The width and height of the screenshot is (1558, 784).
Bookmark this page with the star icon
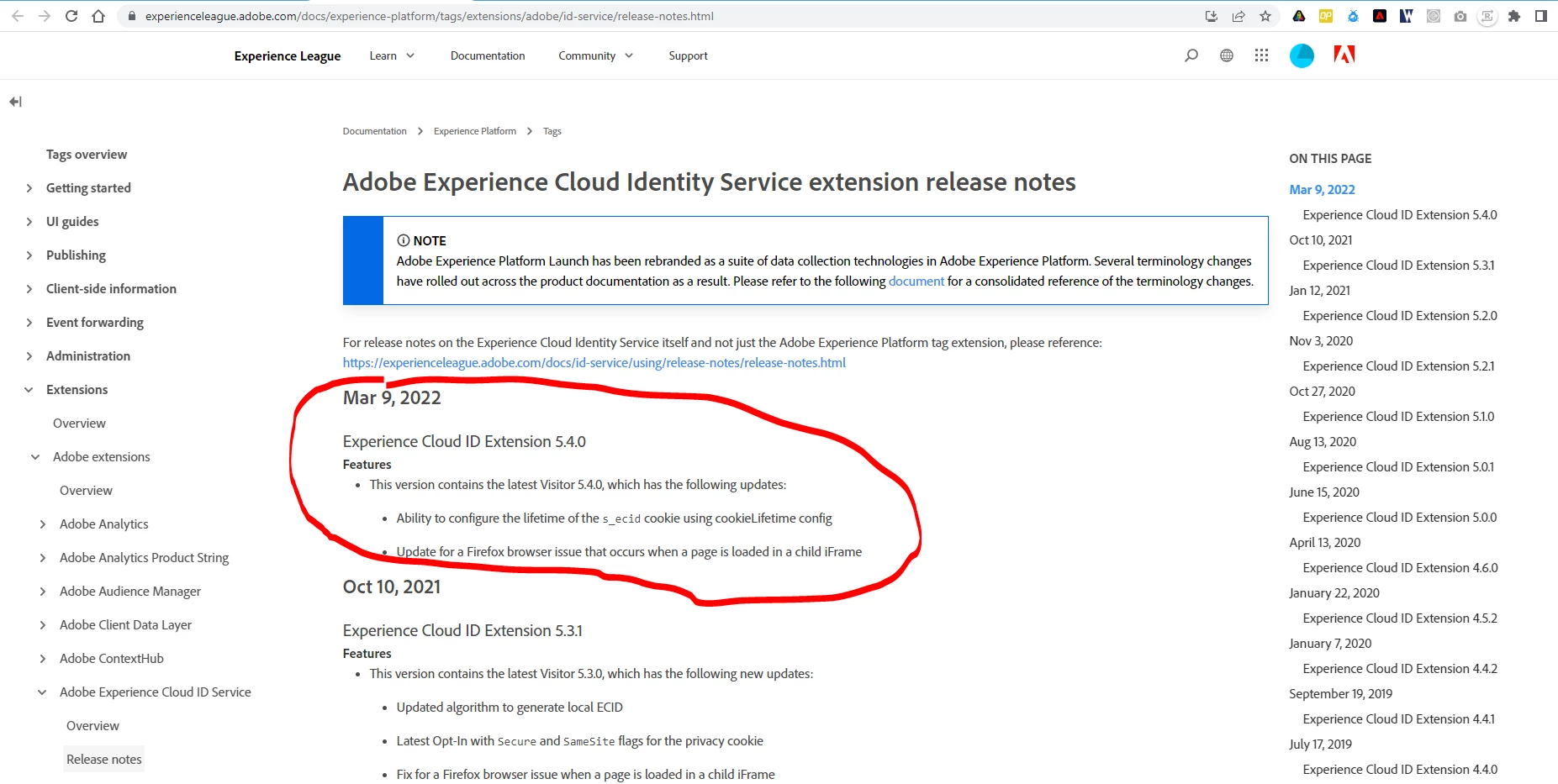[1265, 16]
